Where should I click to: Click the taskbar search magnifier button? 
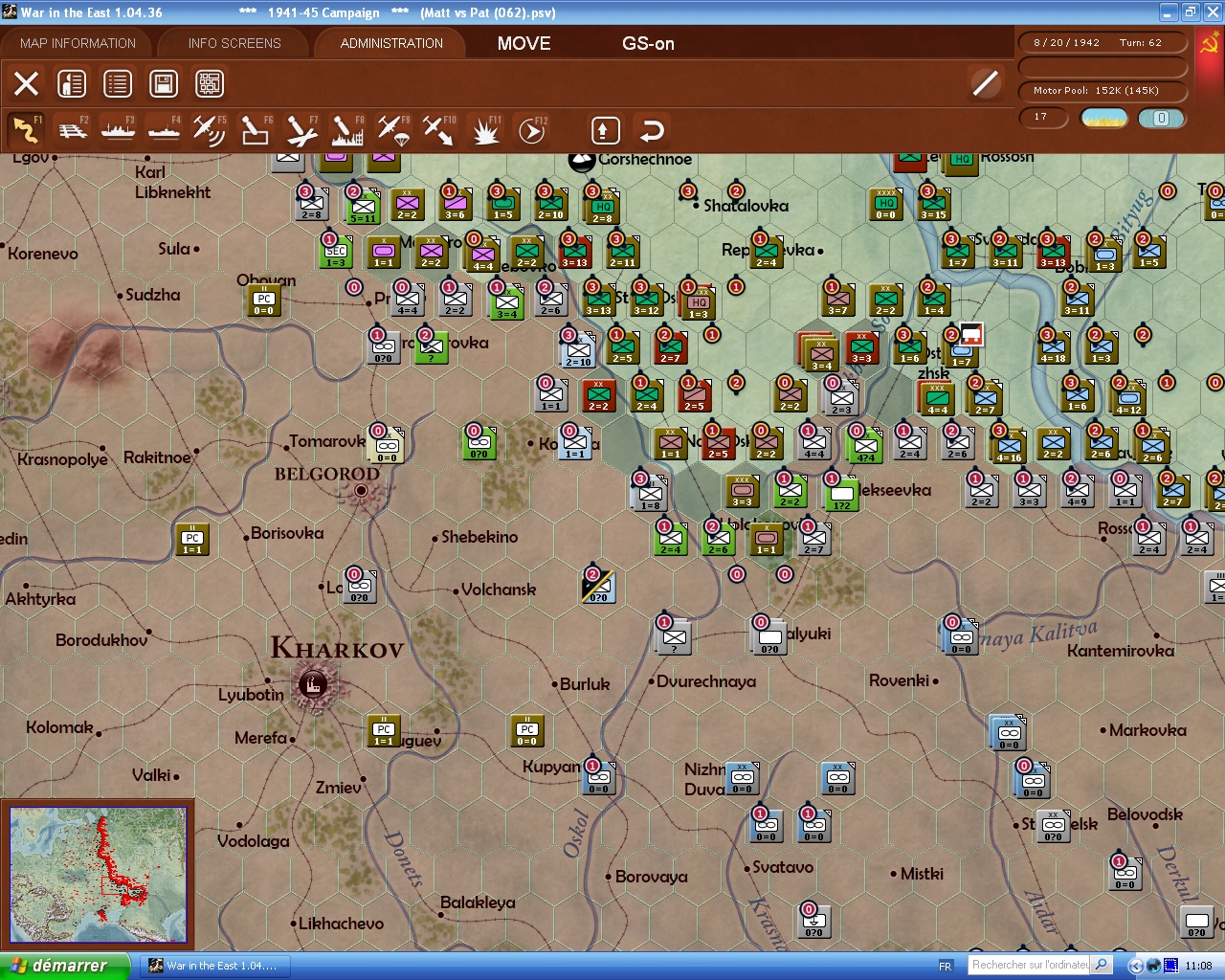tap(1102, 966)
